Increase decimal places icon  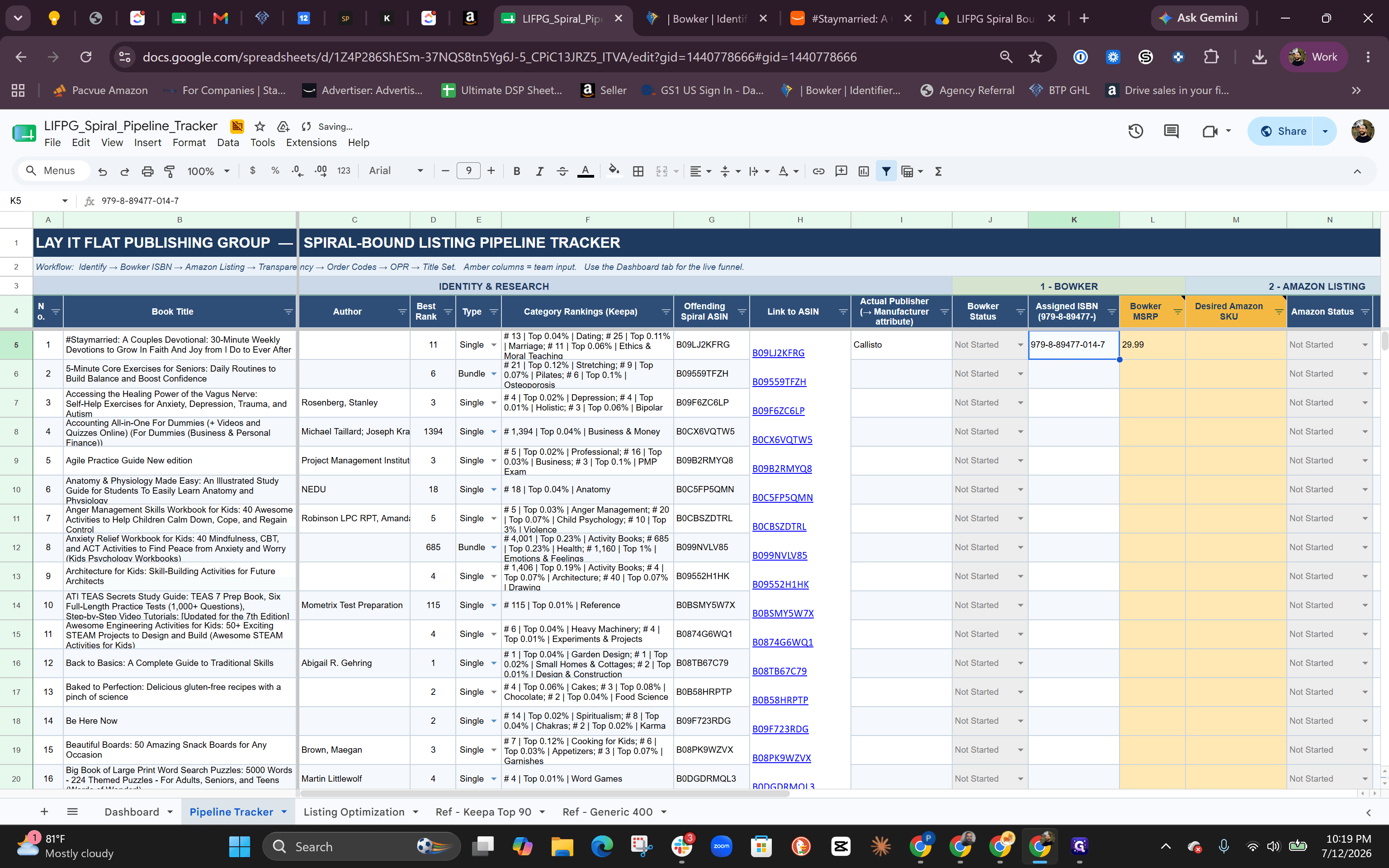click(321, 170)
